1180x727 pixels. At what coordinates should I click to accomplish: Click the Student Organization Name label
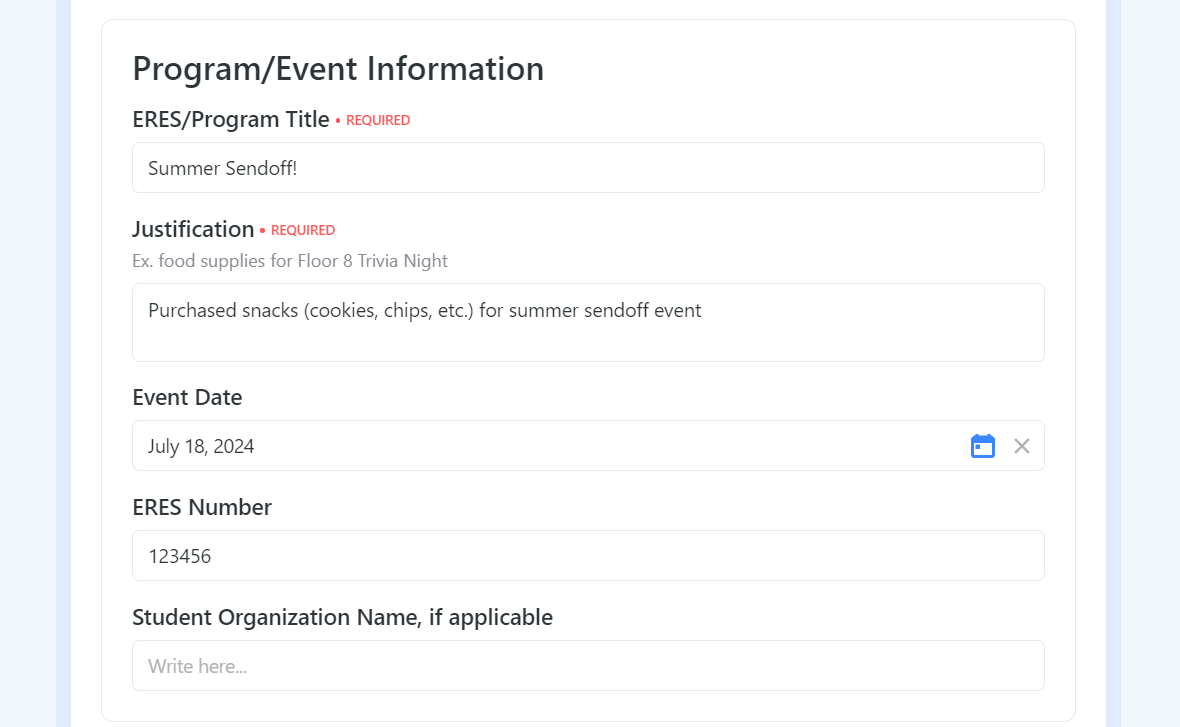tap(342, 617)
